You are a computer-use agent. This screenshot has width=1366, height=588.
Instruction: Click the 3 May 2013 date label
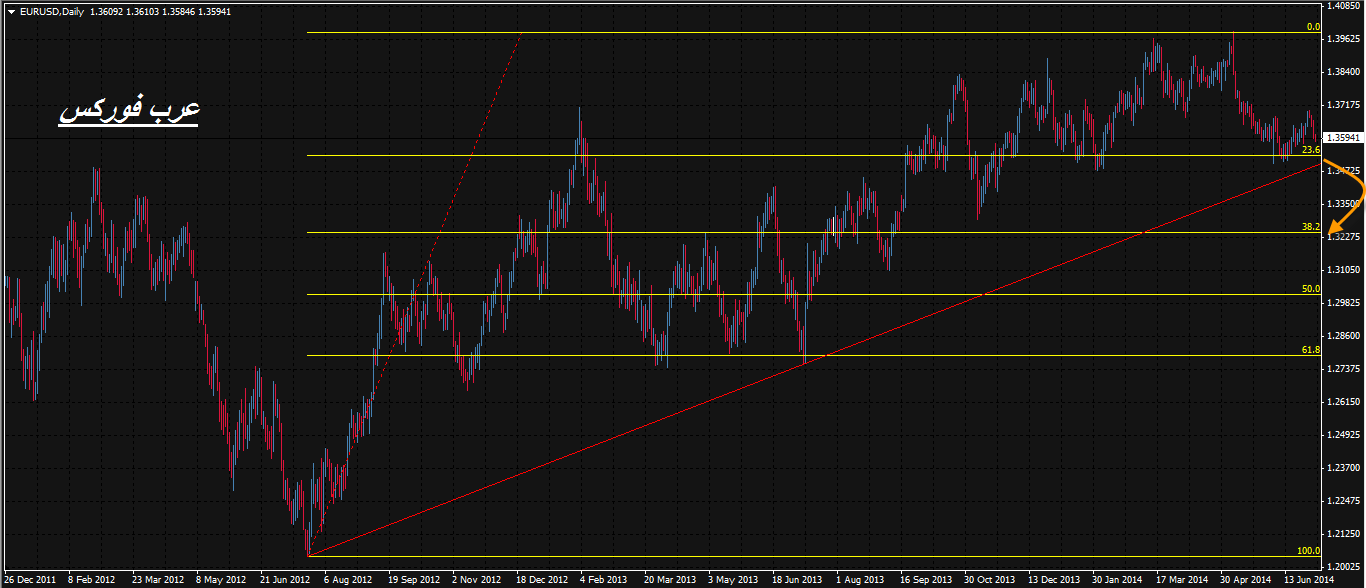(733, 579)
